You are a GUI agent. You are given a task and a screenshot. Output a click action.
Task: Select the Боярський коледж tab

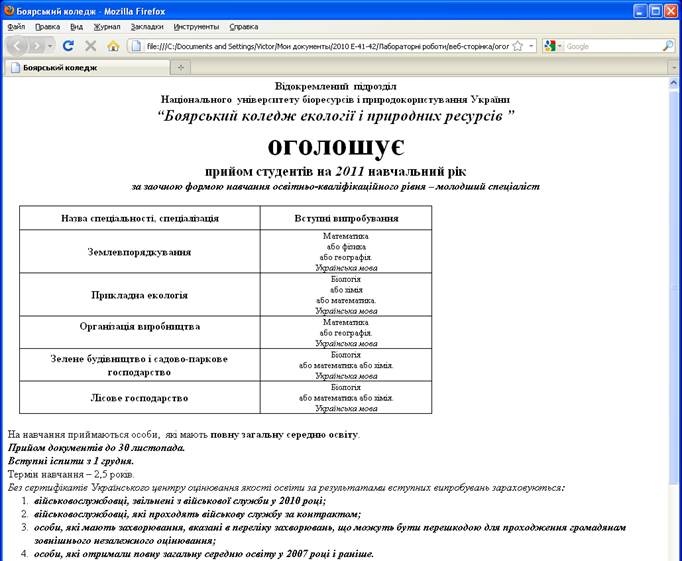point(87,67)
